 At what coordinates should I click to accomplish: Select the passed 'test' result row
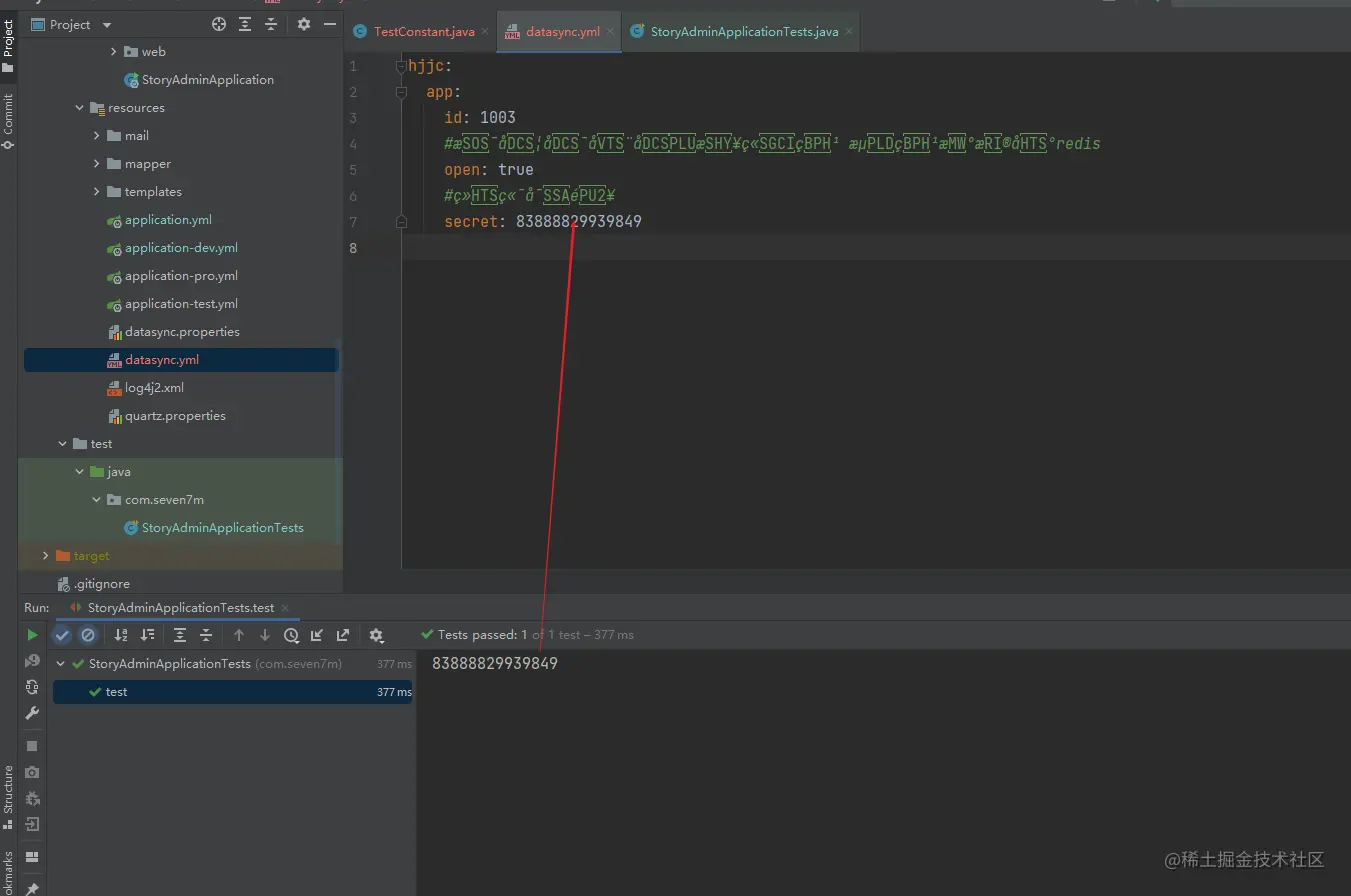(232, 692)
